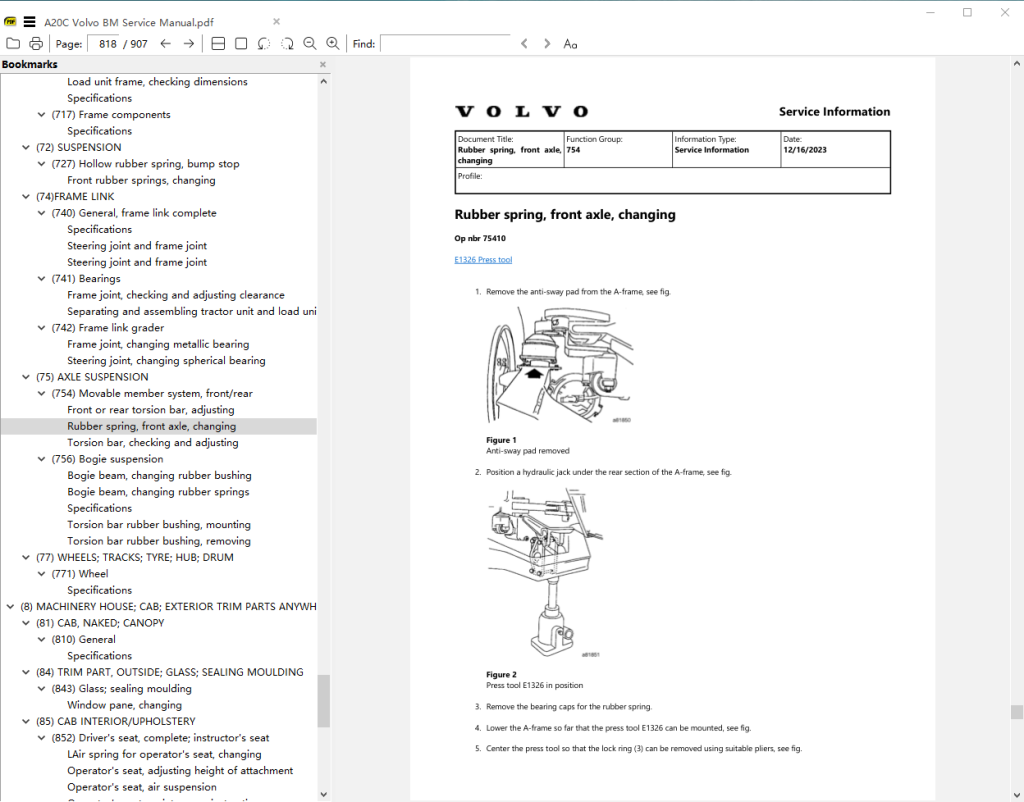Click the PDF app logo icon

click(10, 22)
